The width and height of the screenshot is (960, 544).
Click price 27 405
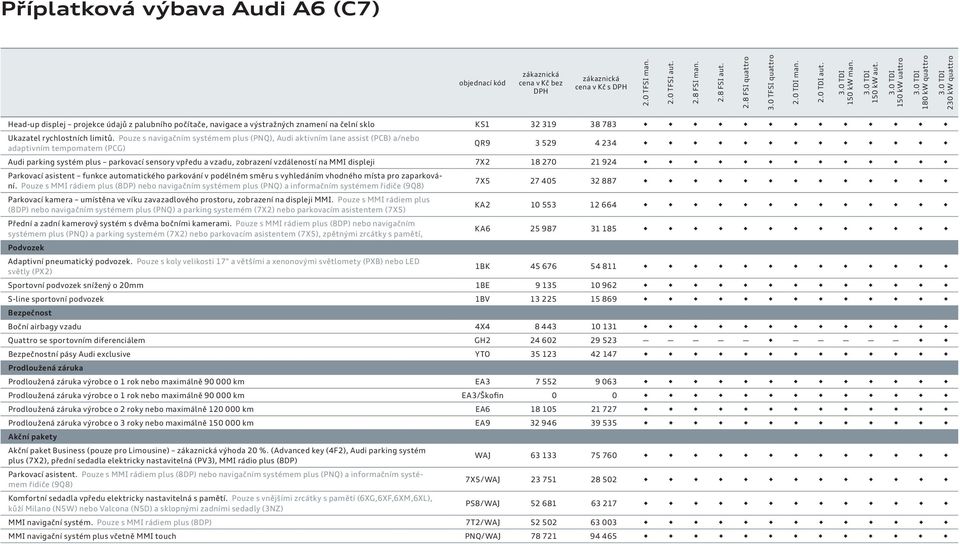point(543,181)
